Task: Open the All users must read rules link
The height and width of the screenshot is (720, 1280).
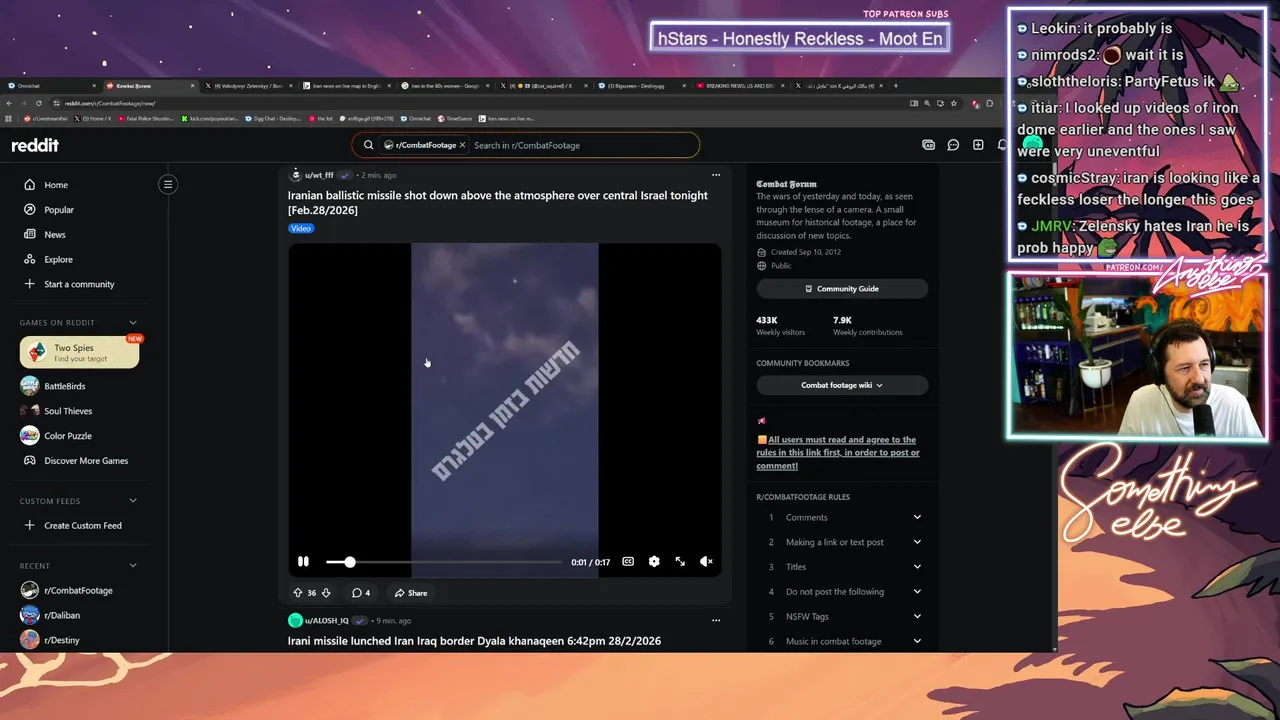Action: (838, 453)
